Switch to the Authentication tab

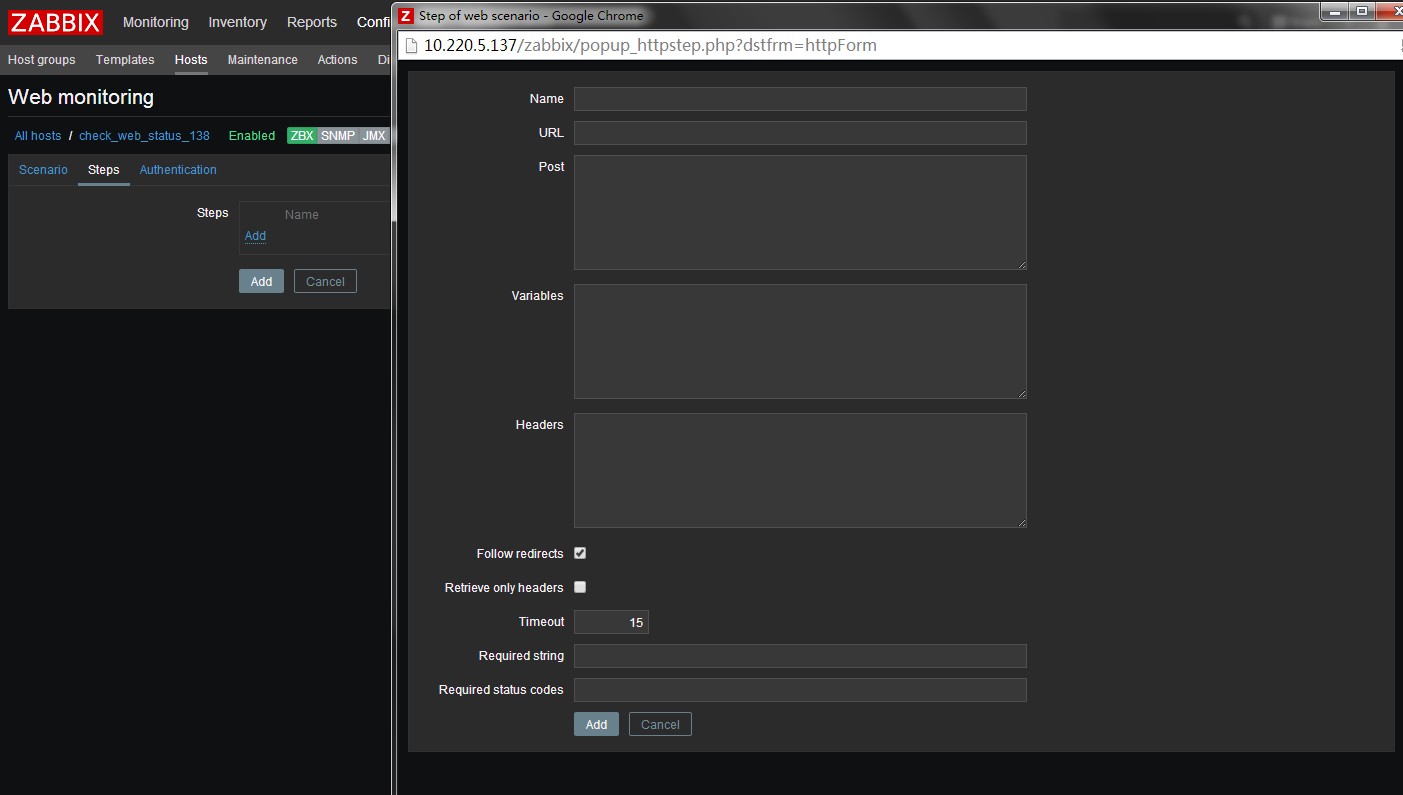pos(178,170)
